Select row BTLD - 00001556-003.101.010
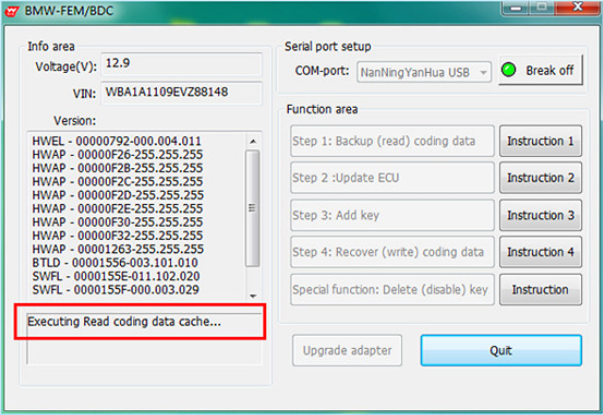This screenshot has height=415, width=603. point(115,263)
